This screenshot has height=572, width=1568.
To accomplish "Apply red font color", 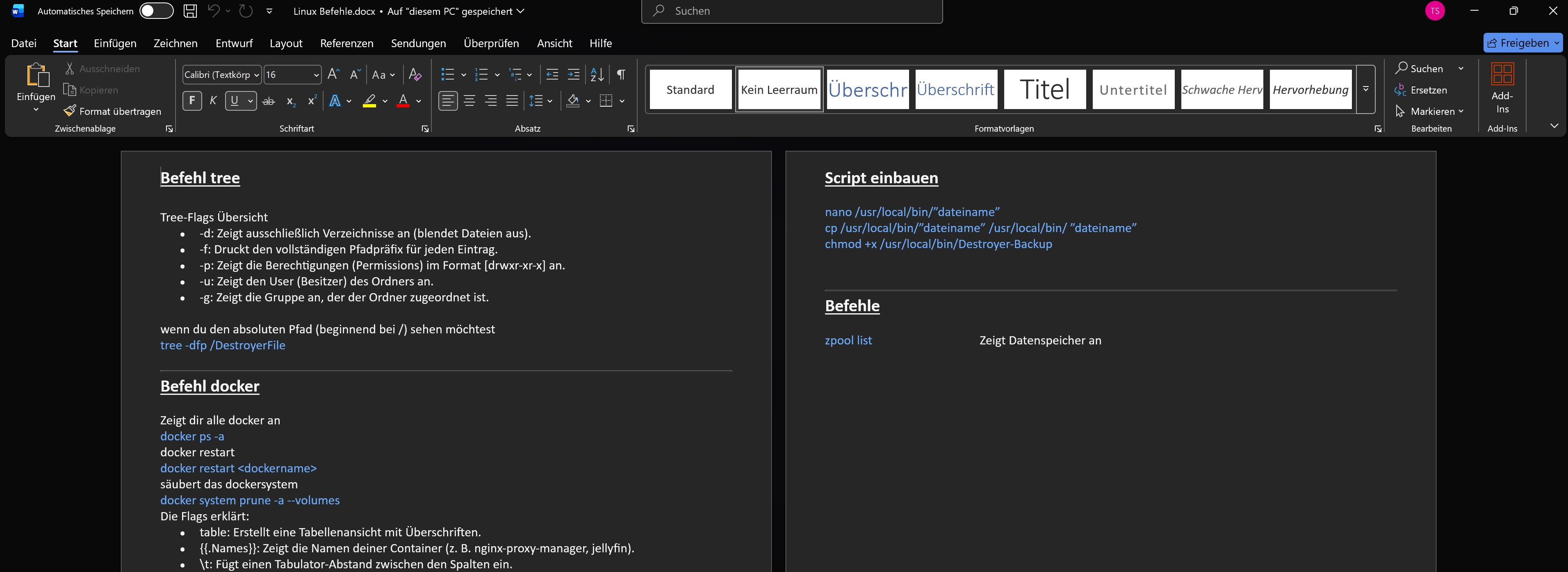I will pos(403,101).
